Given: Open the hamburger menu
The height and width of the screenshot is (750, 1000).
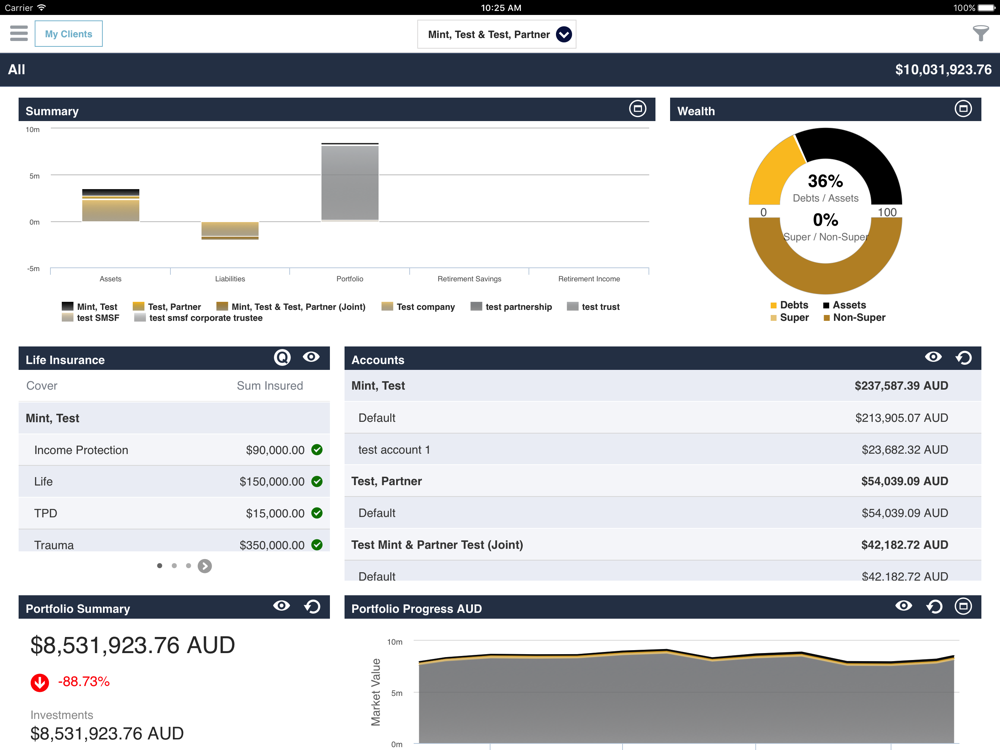Looking at the screenshot, I should tap(19, 34).
